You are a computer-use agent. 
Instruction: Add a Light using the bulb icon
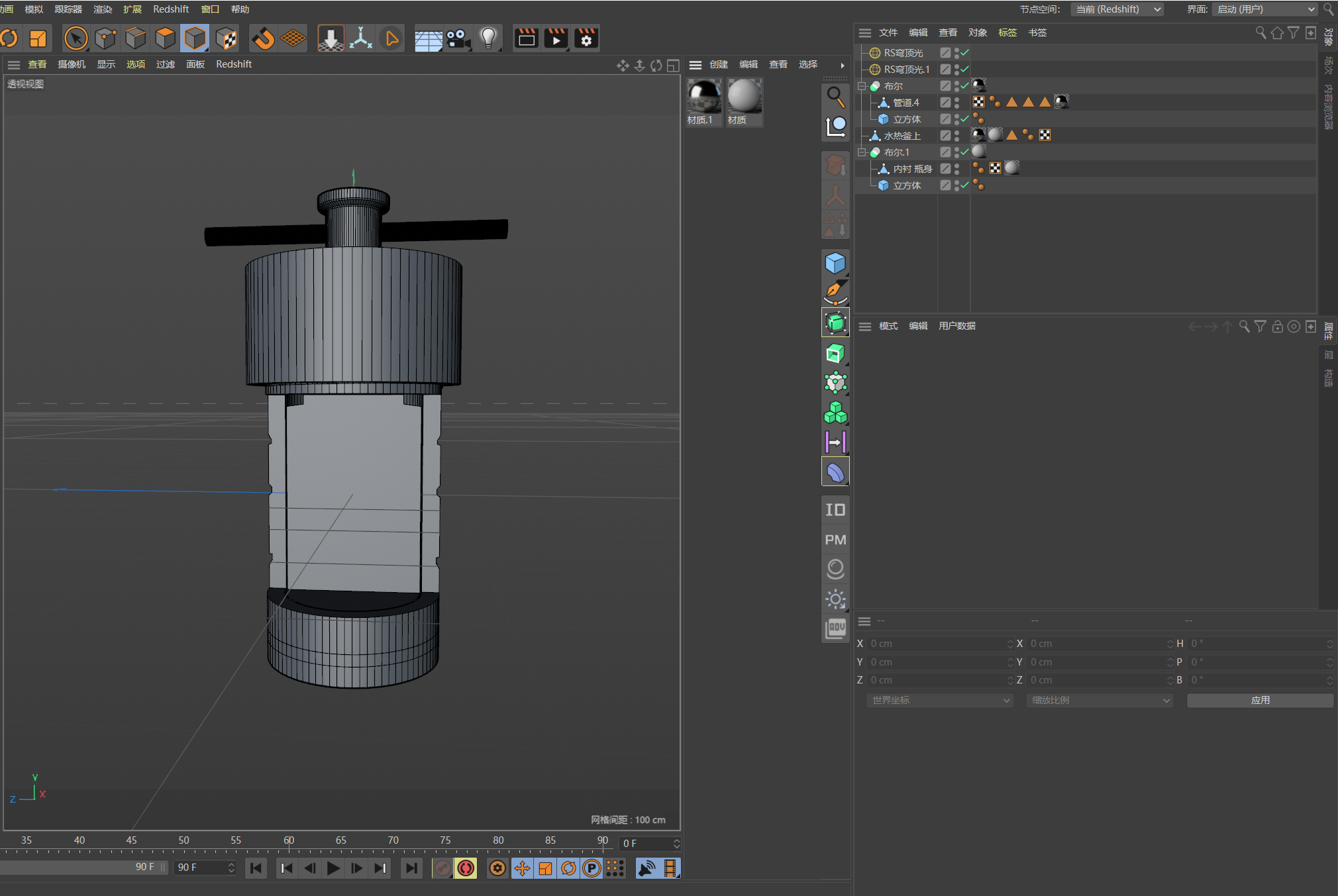488,38
